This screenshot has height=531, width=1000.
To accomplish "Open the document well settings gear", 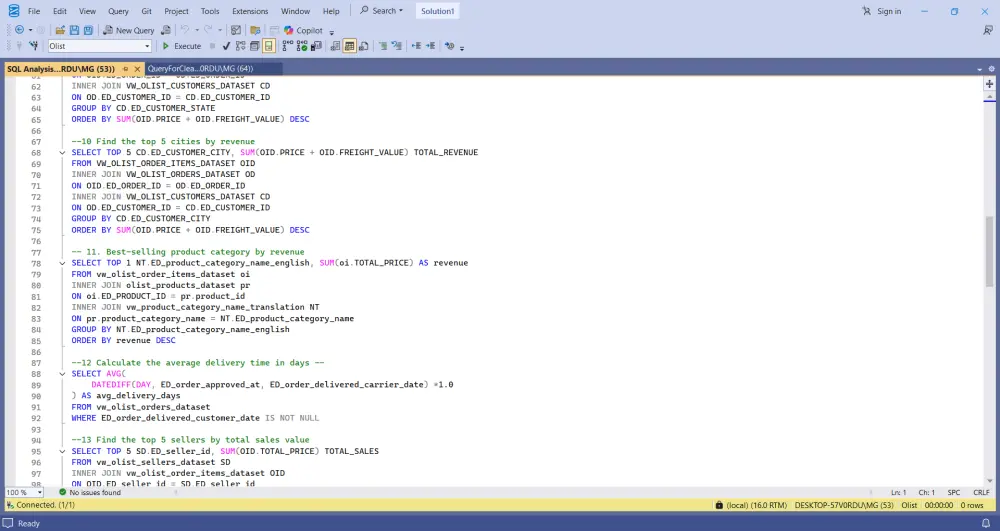I will coord(992,69).
